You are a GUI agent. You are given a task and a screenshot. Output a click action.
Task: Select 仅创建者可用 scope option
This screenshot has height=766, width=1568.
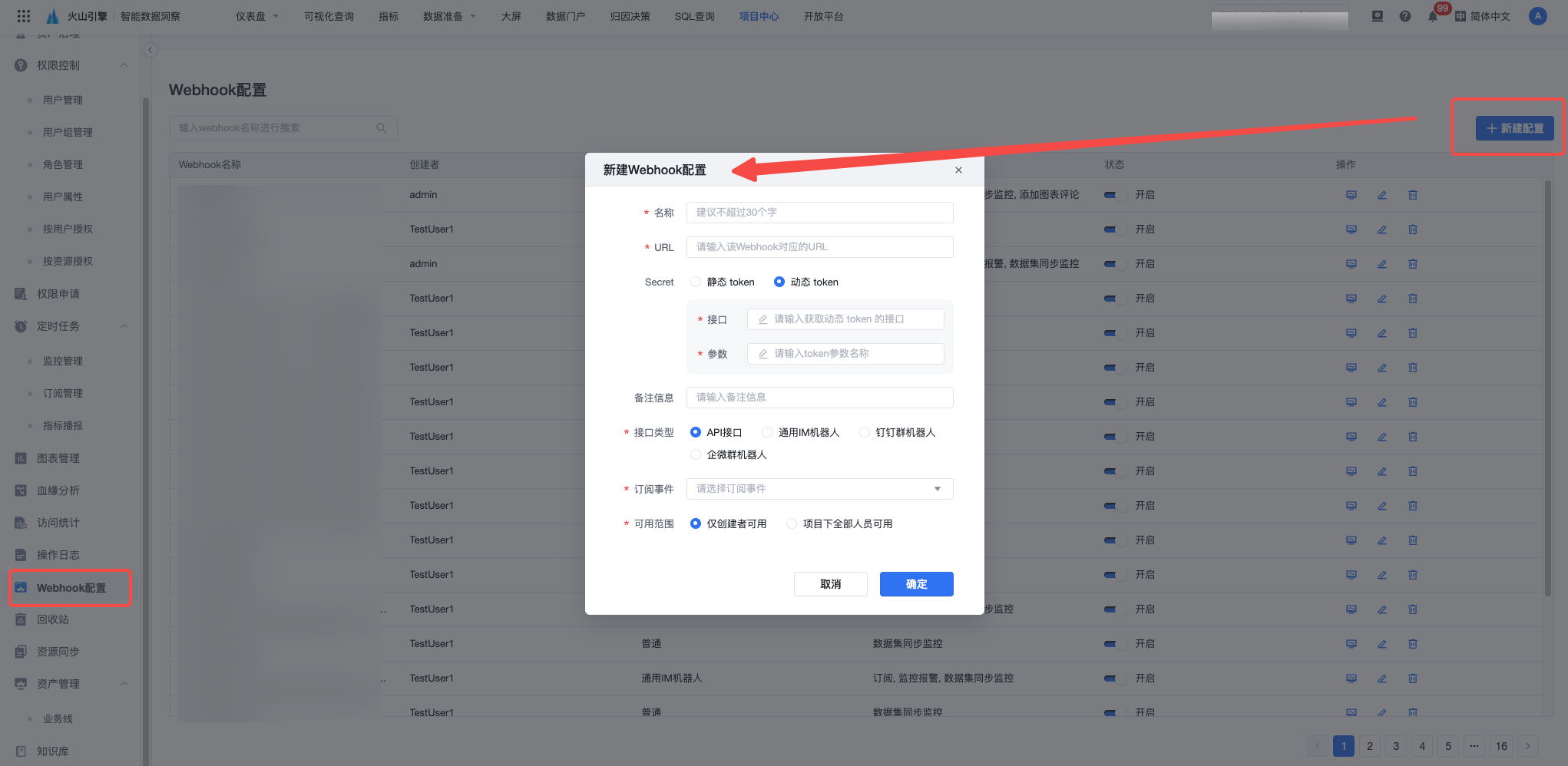[x=729, y=524]
